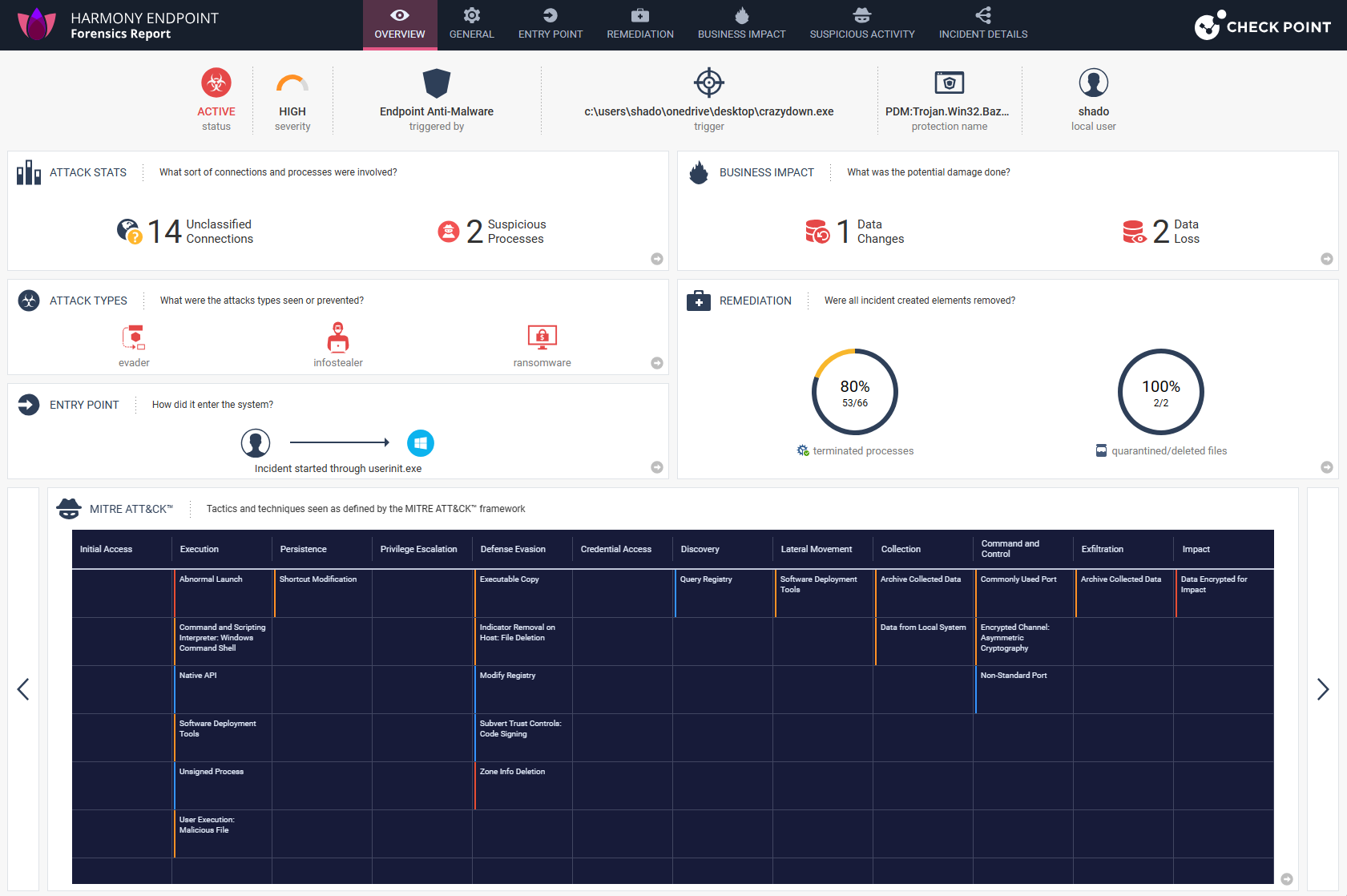Click the infostealer attack type icon
This screenshot has height=896, width=1347.
click(338, 337)
